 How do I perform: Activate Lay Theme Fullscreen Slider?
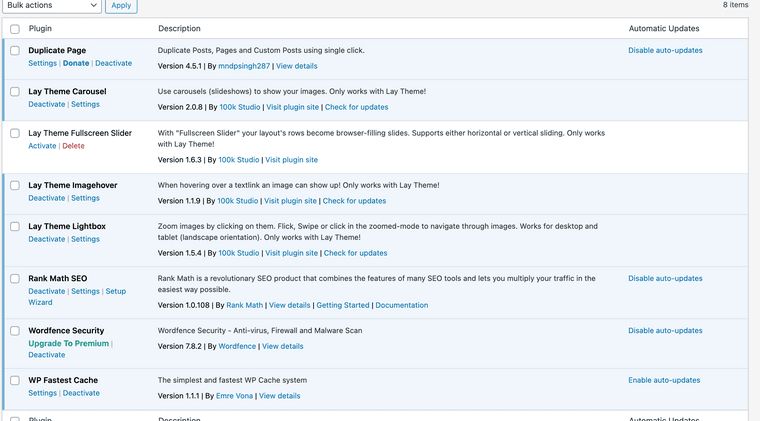42,146
